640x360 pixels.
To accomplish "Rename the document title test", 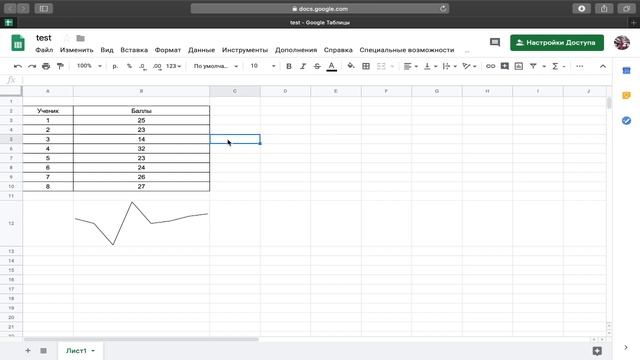I will (44, 38).
